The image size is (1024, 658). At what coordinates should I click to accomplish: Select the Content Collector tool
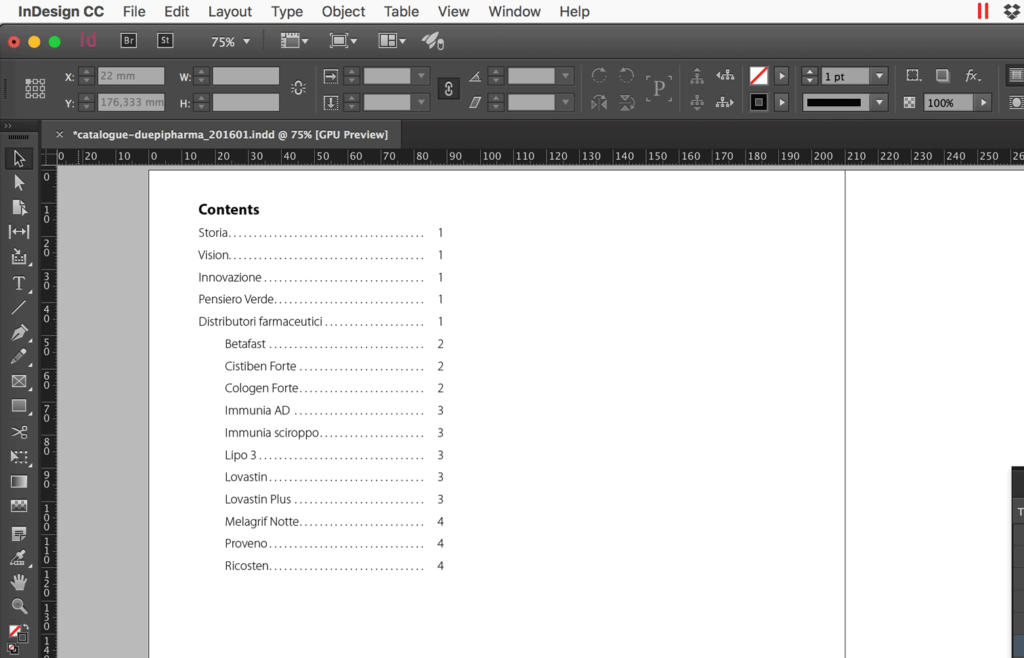click(x=19, y=257)
